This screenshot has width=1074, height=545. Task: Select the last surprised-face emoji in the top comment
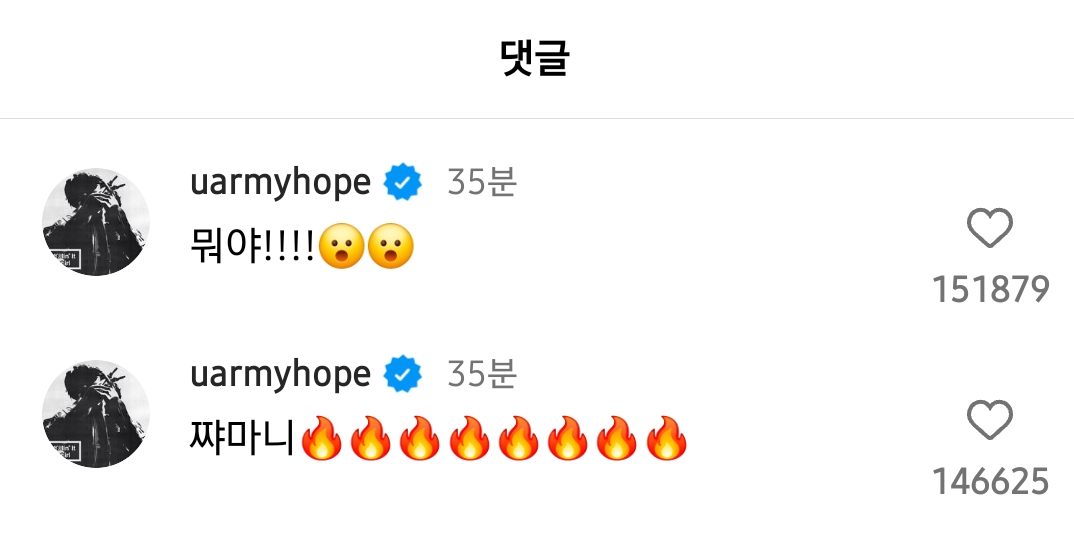click(x=391, y=246)
